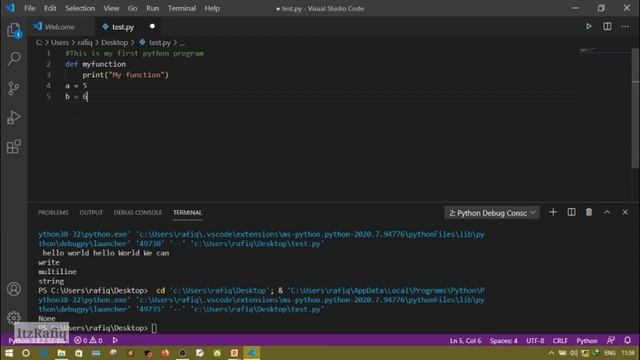Run Python file with play button
Image resolution: width=640 pixels, height=360 pixels.
click(x=589, y=27)
